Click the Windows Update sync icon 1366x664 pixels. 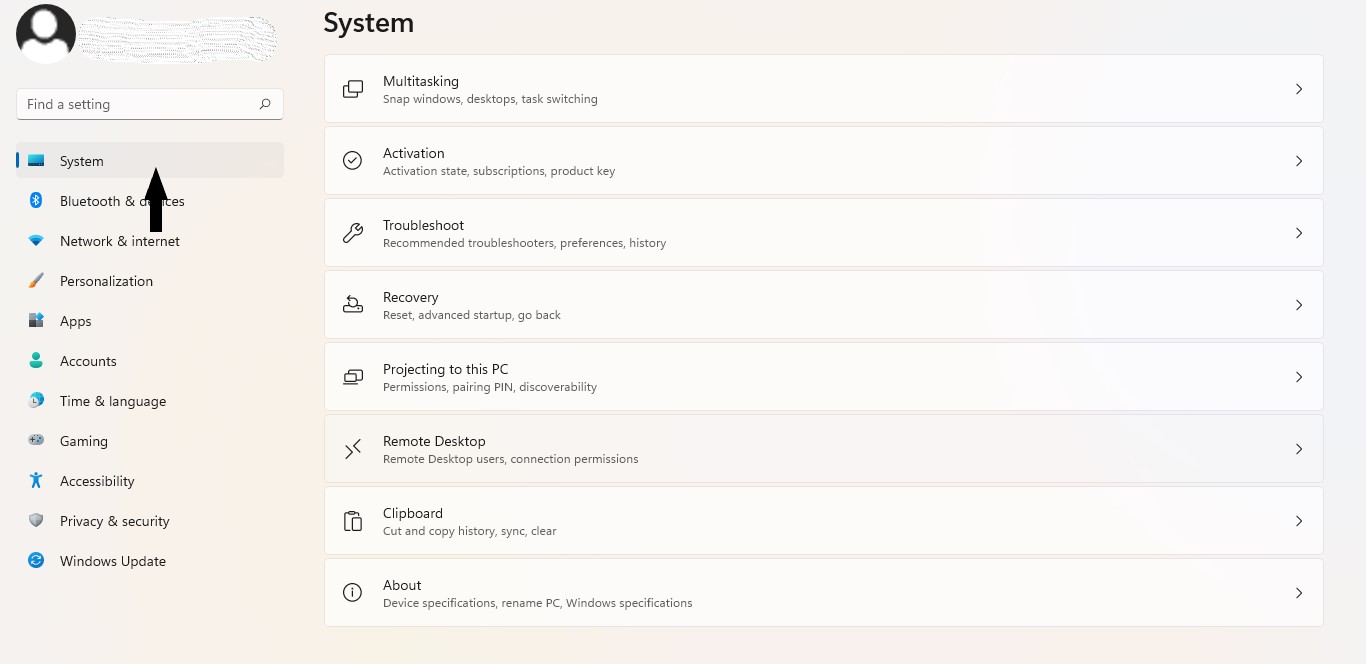click(x=36, y=561)
